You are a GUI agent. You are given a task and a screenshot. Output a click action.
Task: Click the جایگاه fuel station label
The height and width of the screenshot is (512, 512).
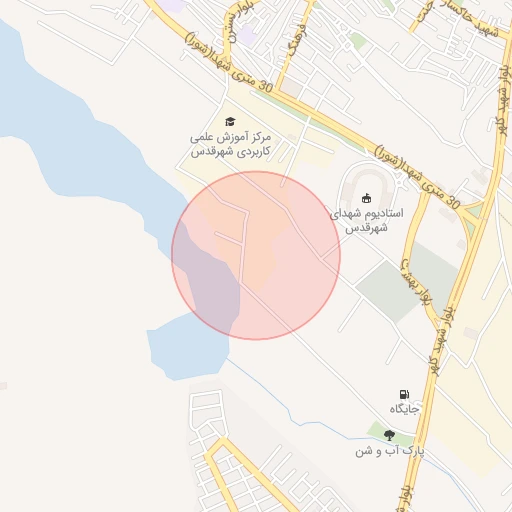404,409
